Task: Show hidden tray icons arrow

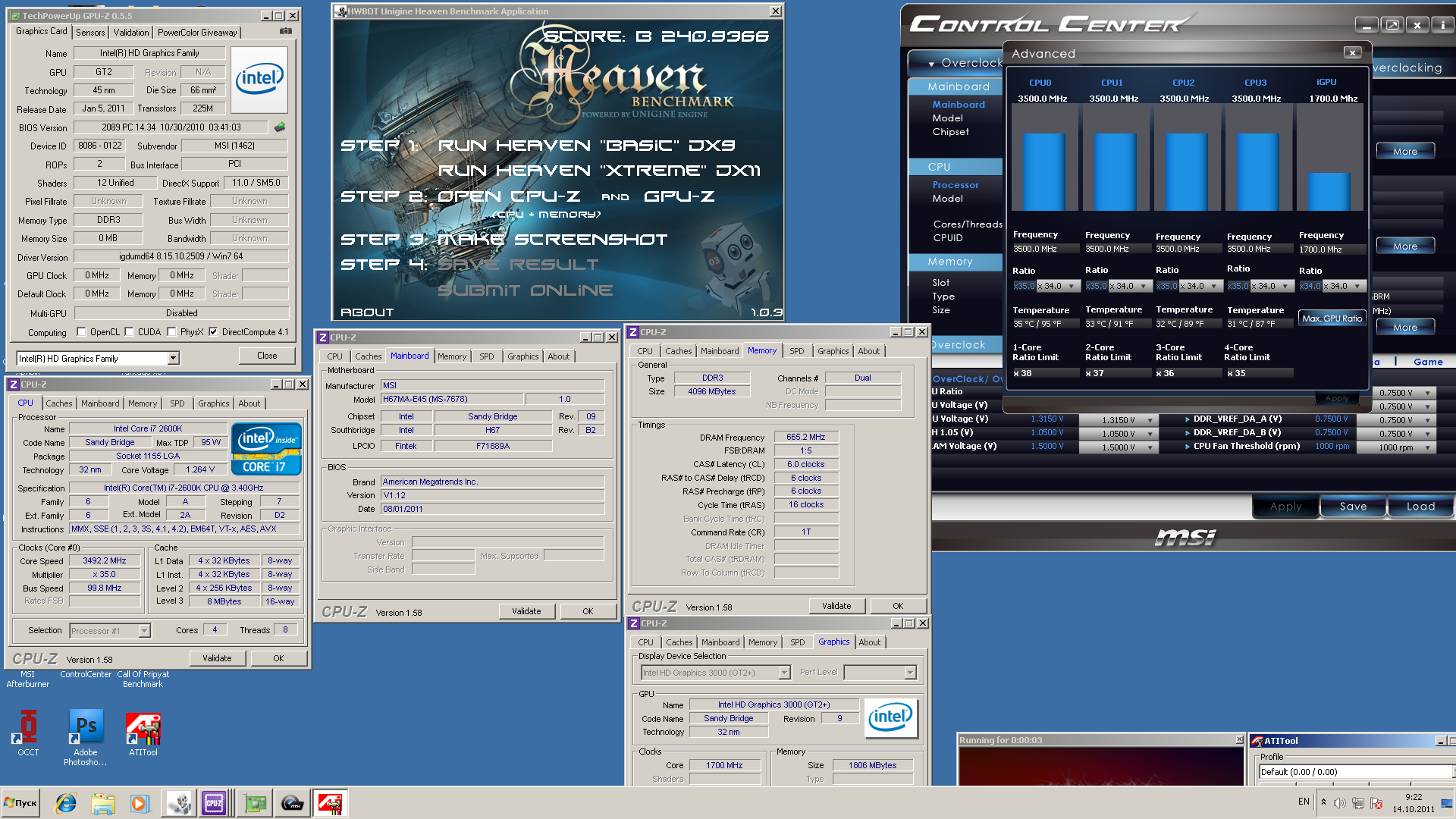Action: pos(1323,802)
